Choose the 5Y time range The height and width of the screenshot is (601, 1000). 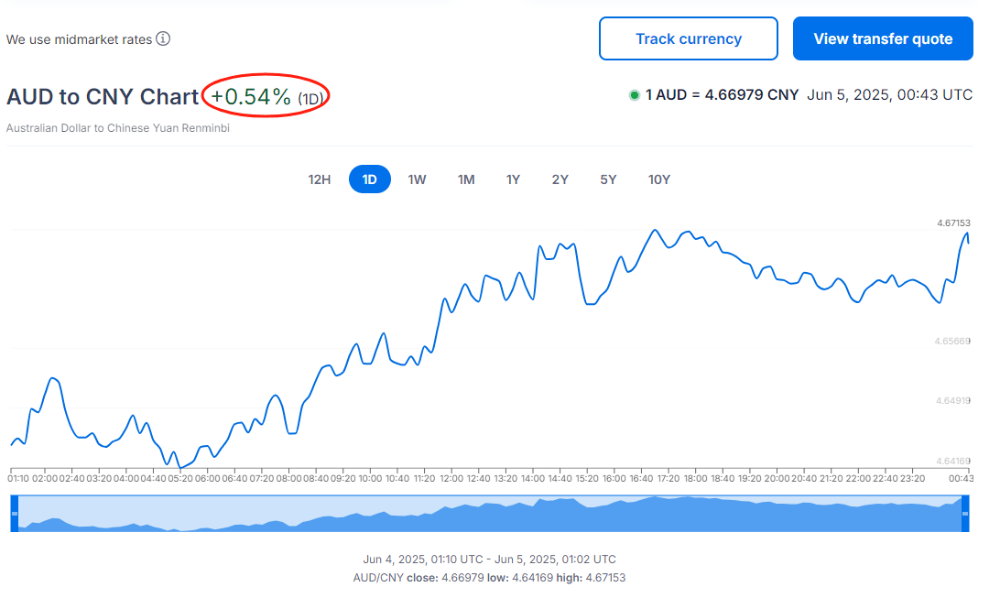tap(608, 179)
